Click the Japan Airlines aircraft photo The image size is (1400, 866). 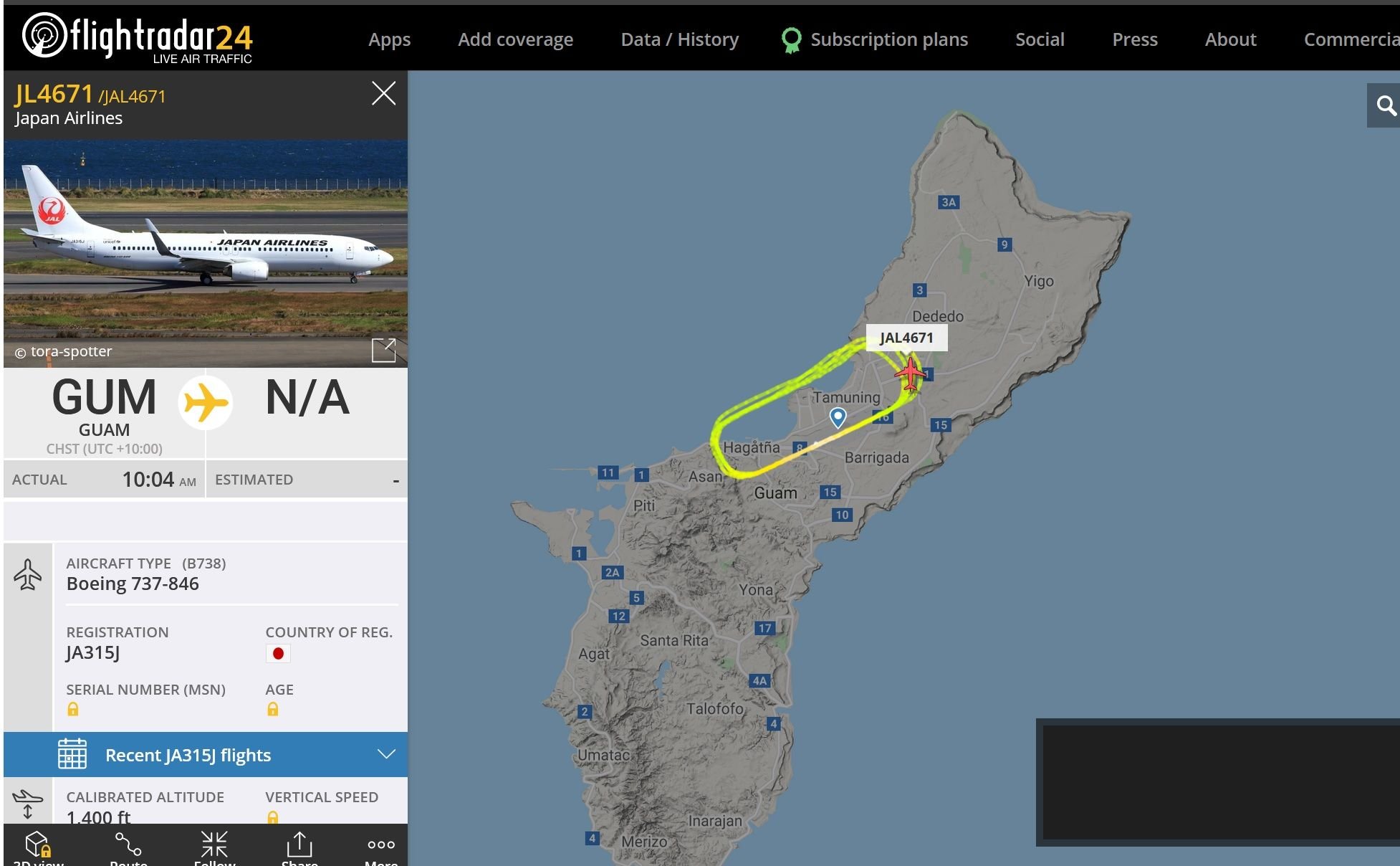(x=206, y=254)
